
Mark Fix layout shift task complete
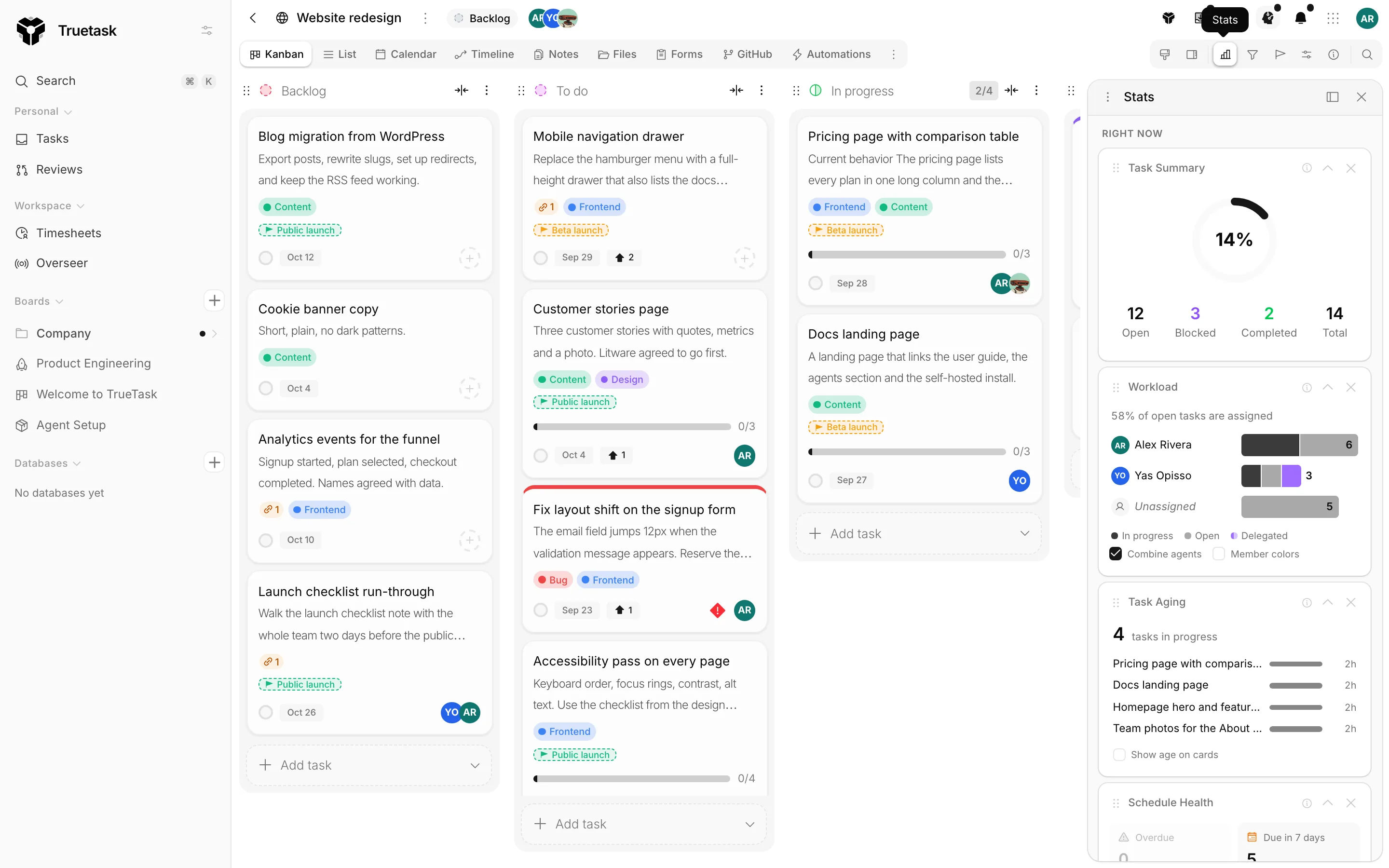coord(541,610)
